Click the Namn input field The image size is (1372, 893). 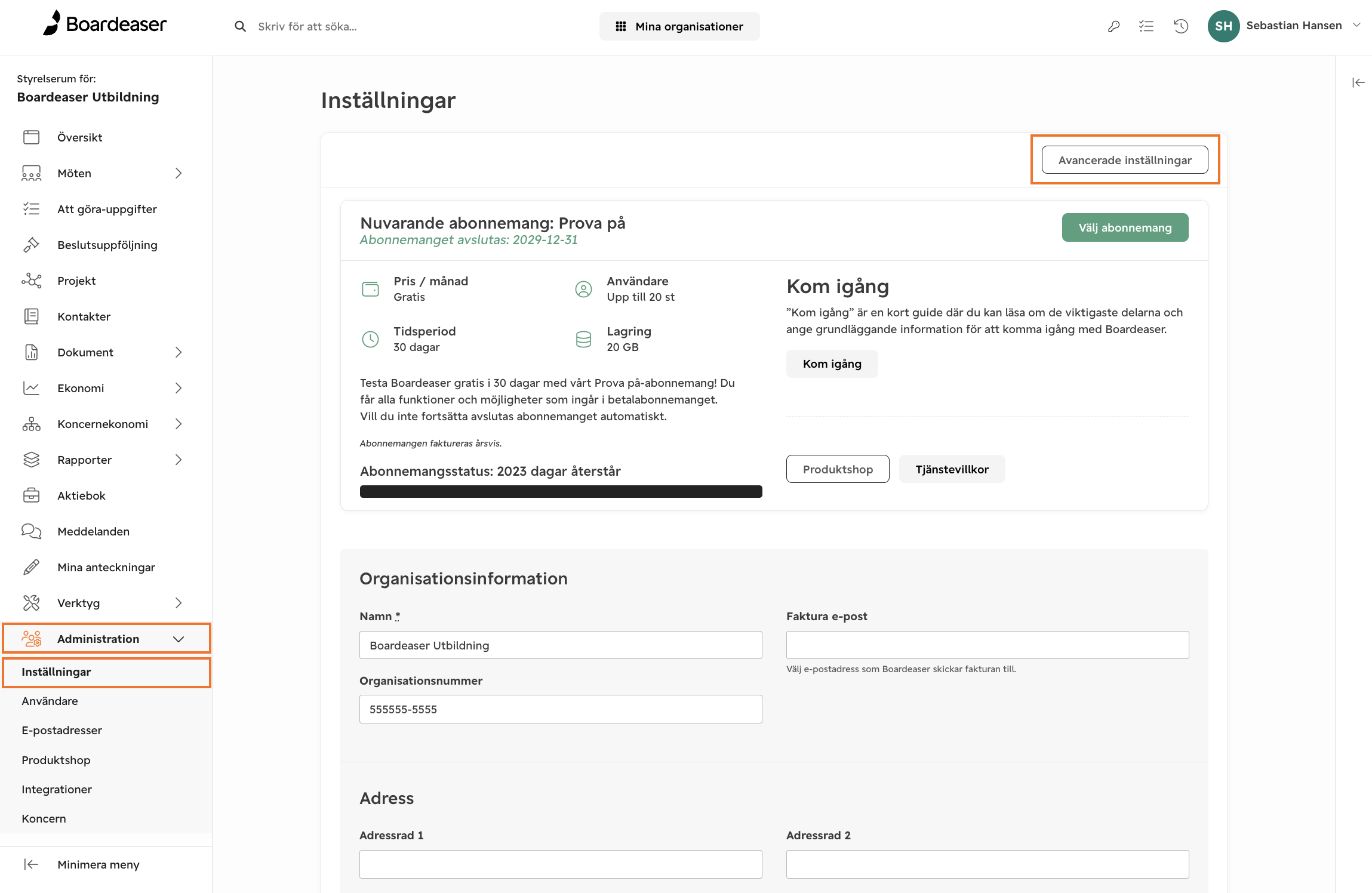pos(561,645)
